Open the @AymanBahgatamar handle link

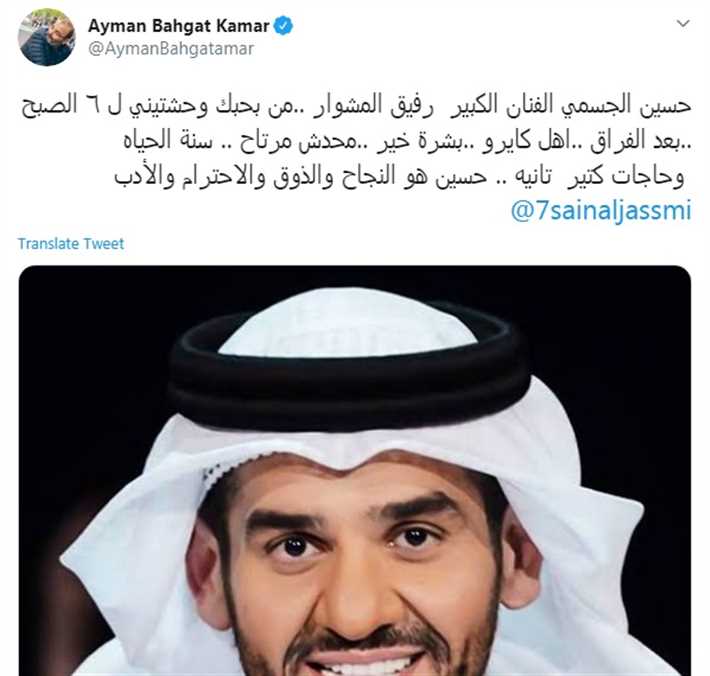click(171, 48)
